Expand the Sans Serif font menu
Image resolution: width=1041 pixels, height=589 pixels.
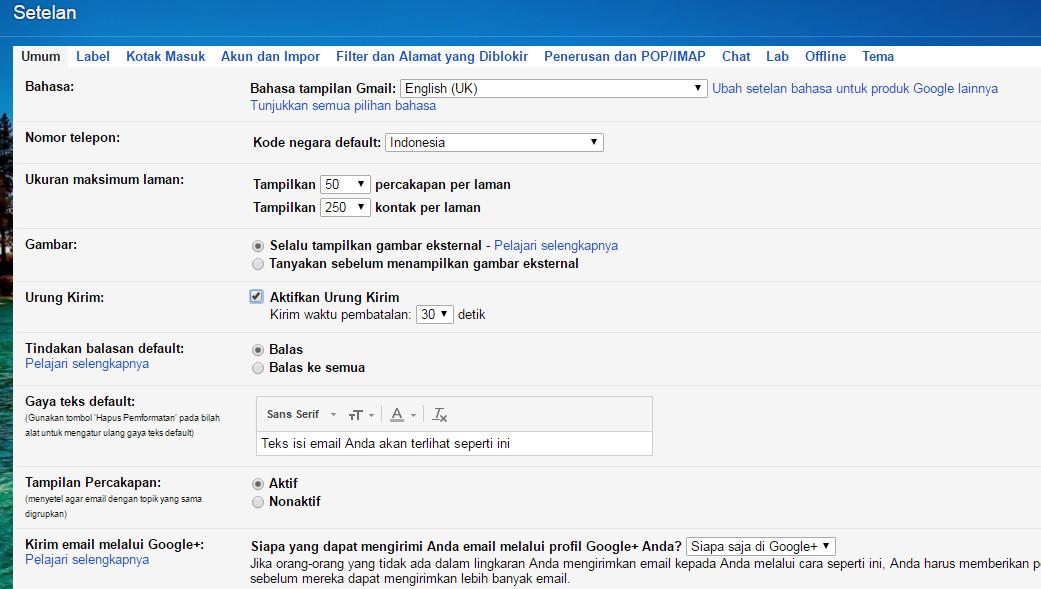click(301, 415)
